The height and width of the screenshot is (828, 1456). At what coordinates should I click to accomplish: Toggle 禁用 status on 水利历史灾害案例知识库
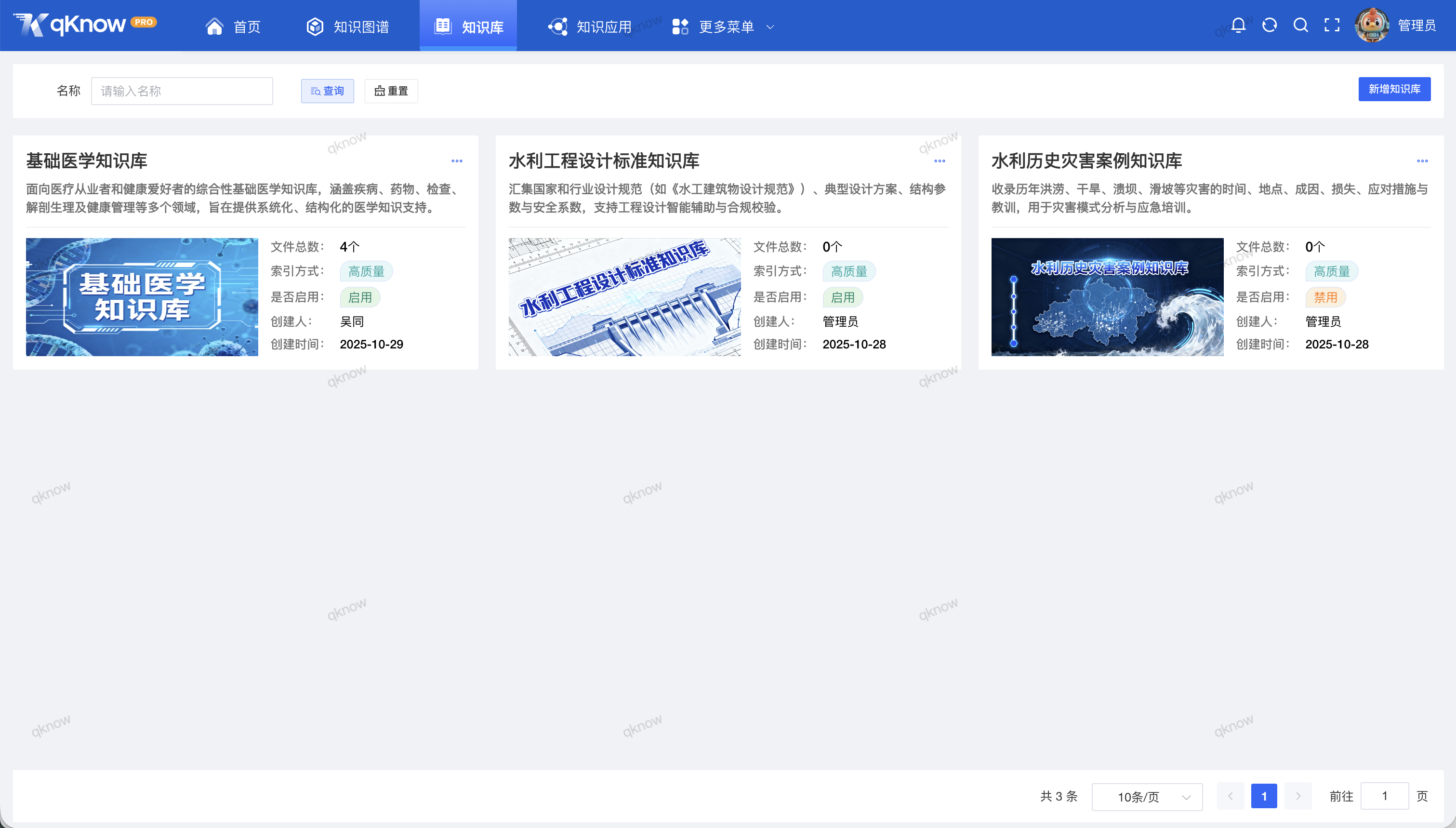click(x=1326, y=297)
